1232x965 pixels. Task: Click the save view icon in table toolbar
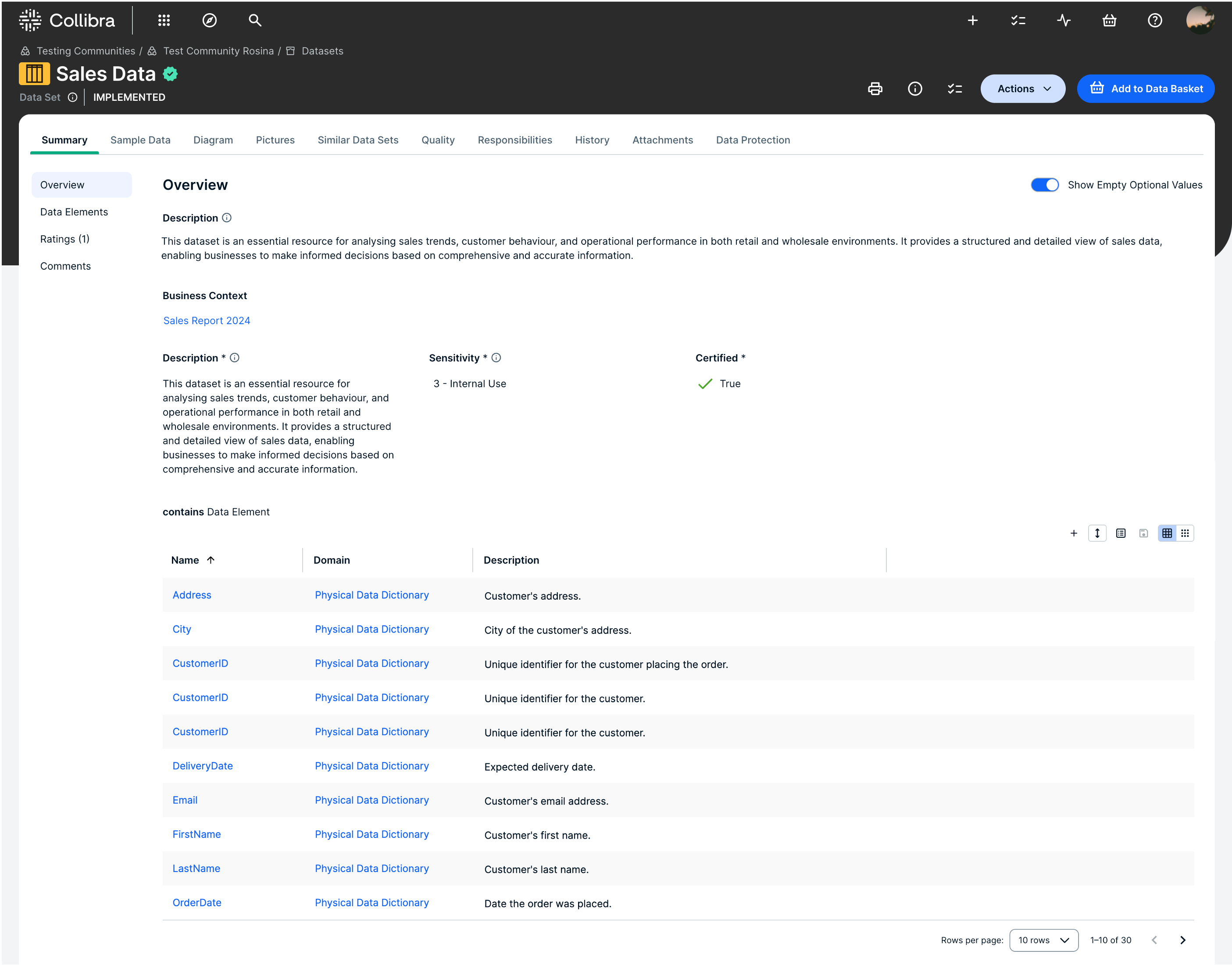[1143, 533]
